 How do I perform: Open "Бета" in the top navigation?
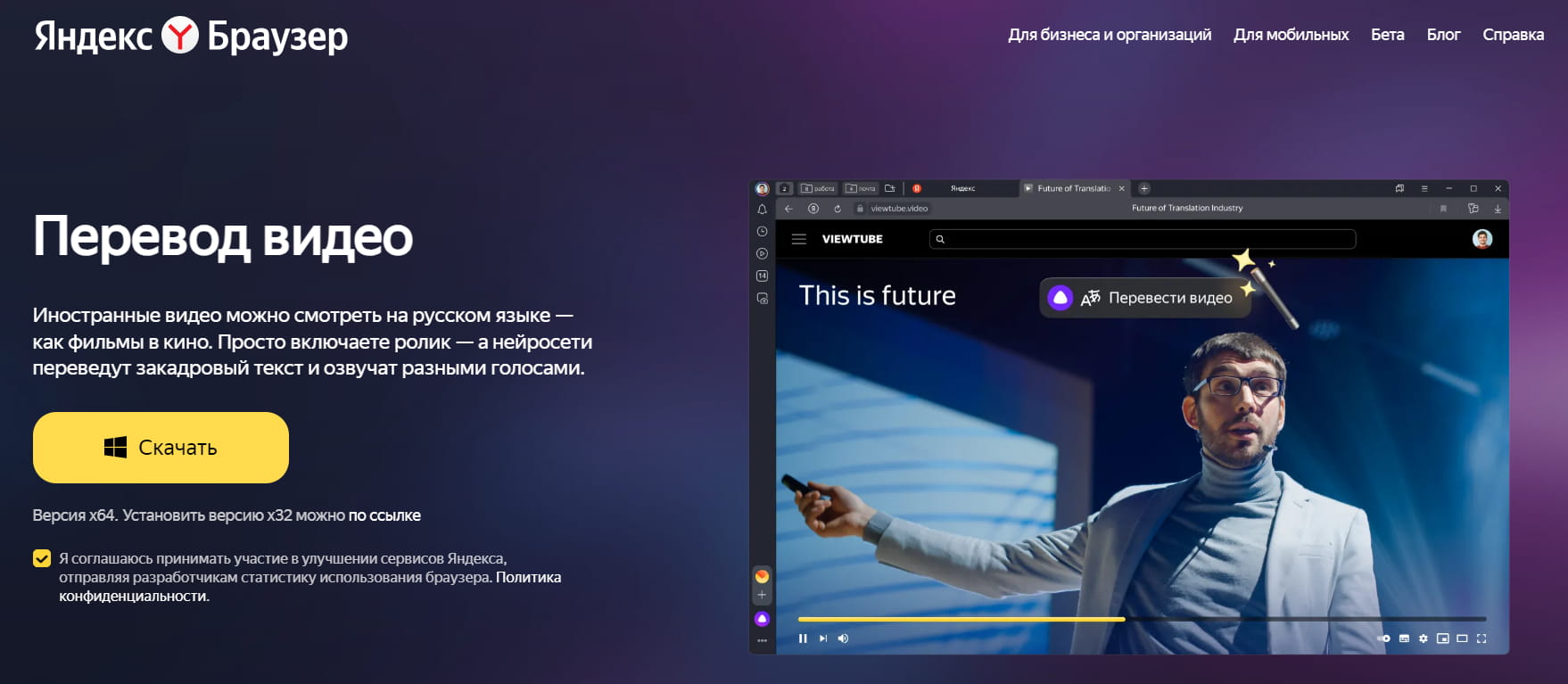click(1387, 35)
